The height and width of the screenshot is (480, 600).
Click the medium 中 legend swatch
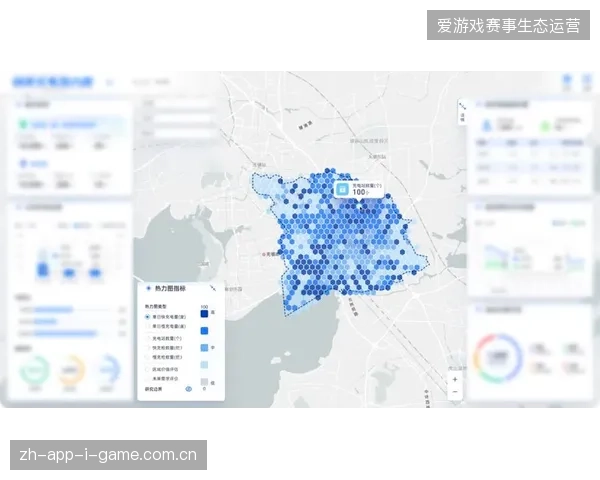pos(204,348)
